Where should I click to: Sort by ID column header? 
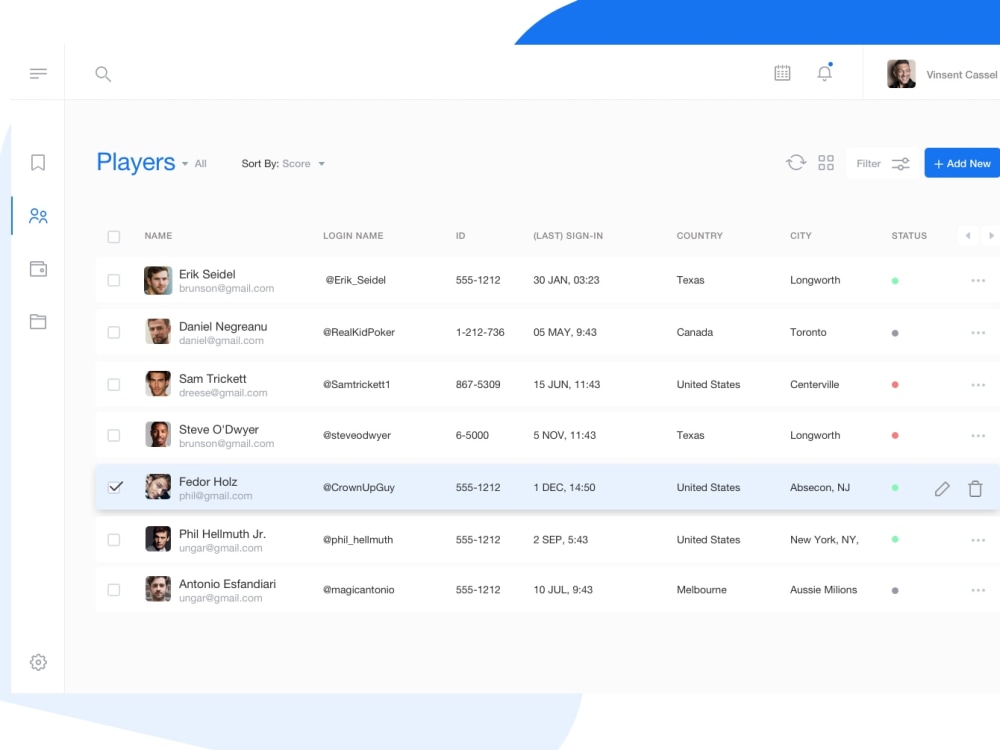tap(460, 236)
